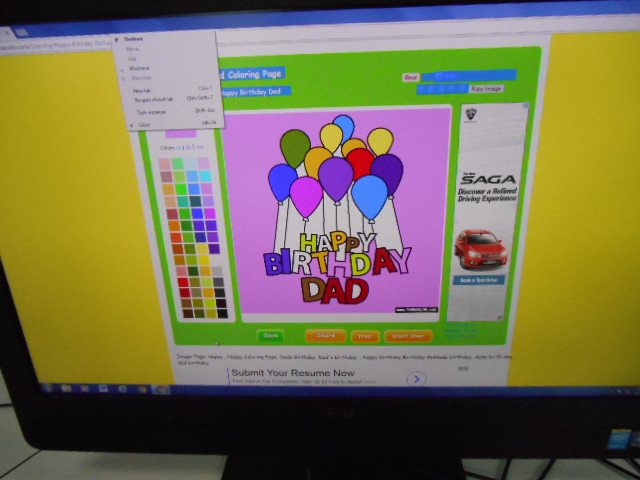Click the orange Print button
The width and height of the screenshot is (640, 480).
[365, 337]
